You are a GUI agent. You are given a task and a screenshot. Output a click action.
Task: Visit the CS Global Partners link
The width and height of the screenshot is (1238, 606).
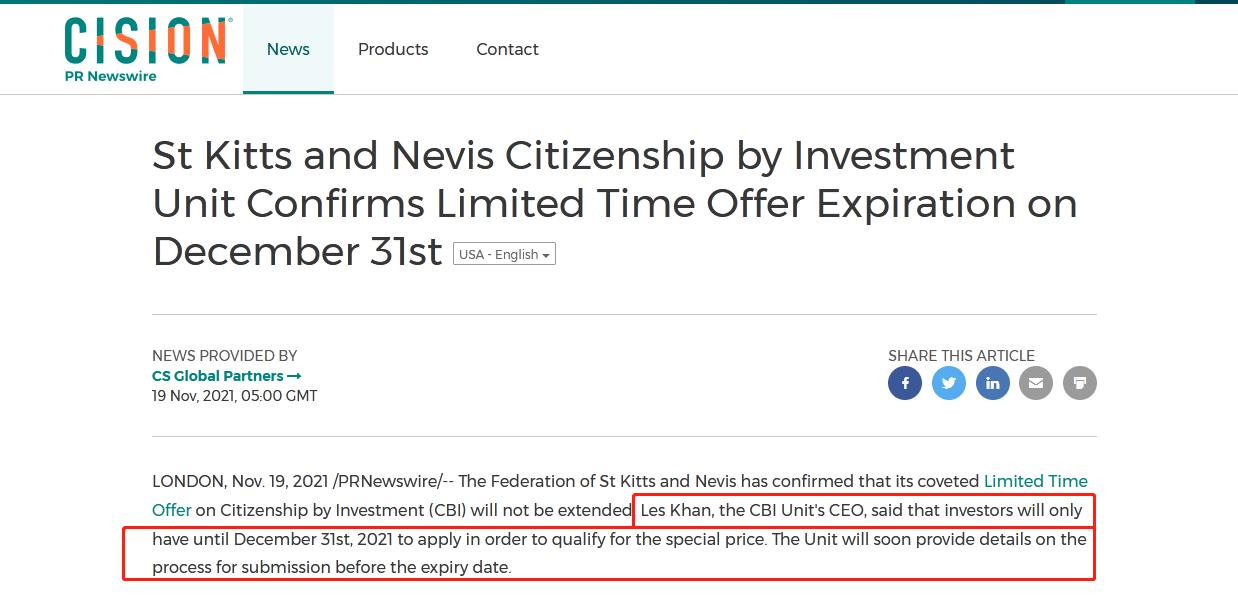217,376
